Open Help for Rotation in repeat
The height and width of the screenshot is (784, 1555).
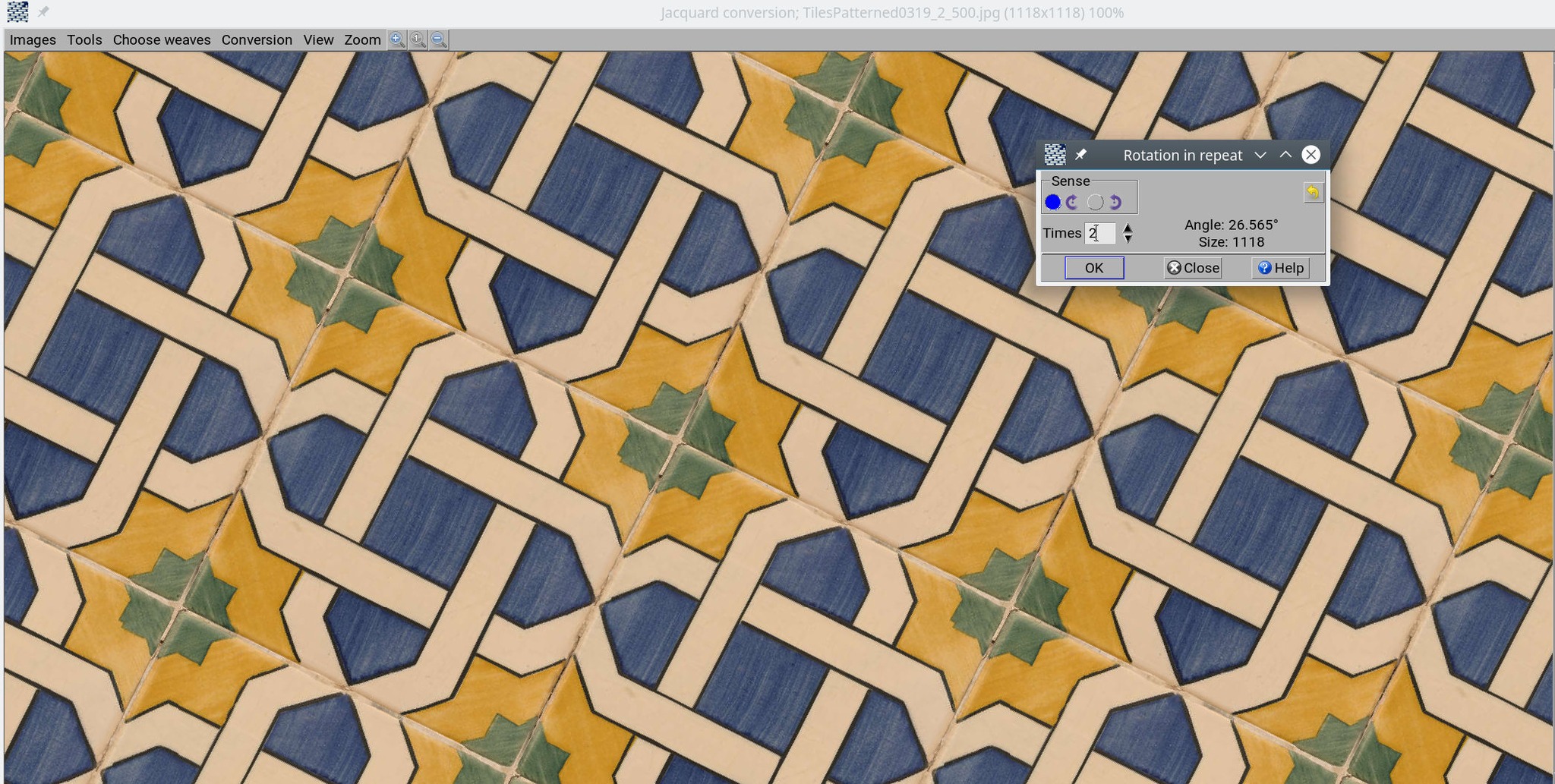(x=1280, y=268)
